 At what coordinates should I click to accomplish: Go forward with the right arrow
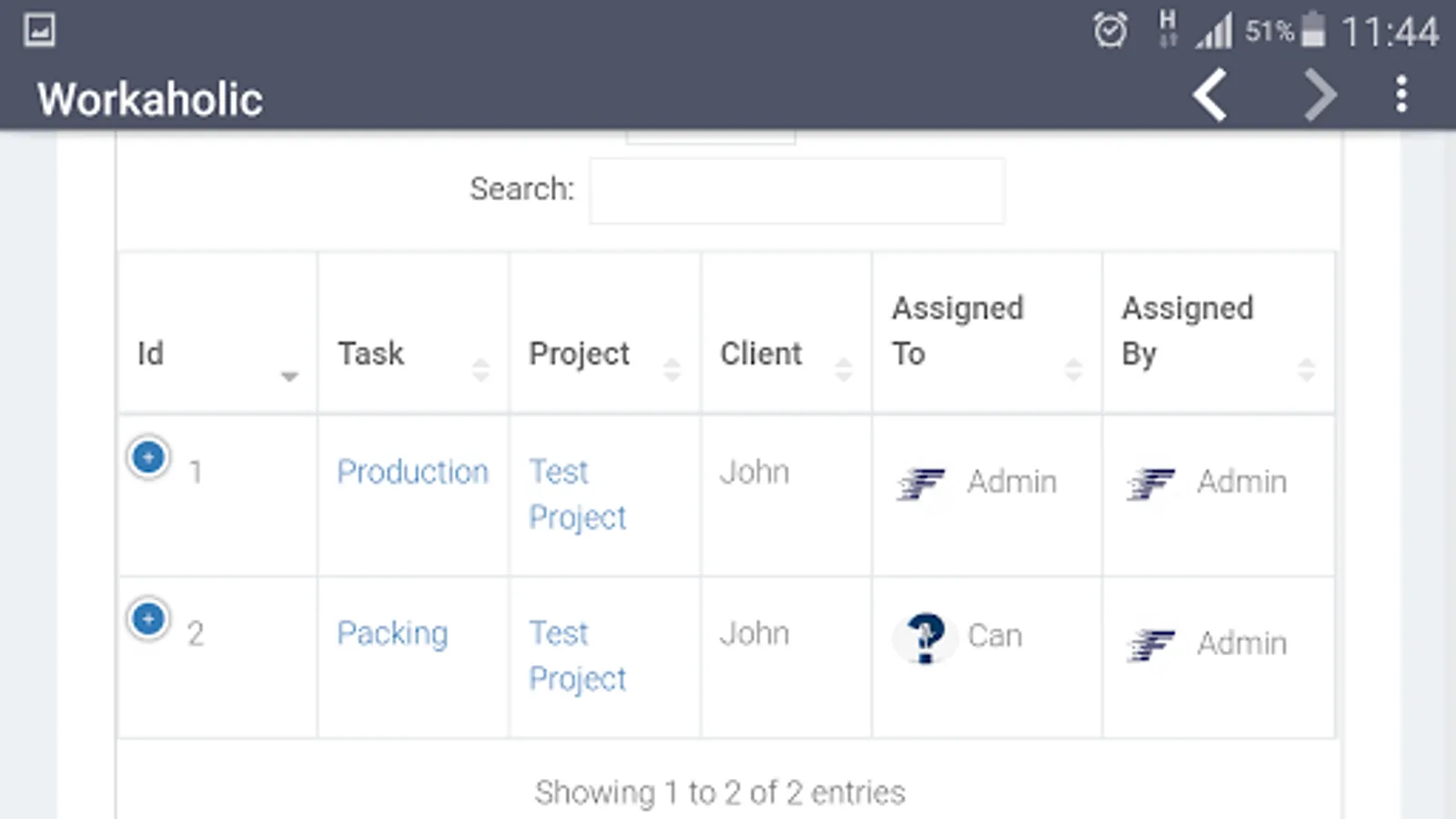pyautogui.click(x=1320, y=95)
